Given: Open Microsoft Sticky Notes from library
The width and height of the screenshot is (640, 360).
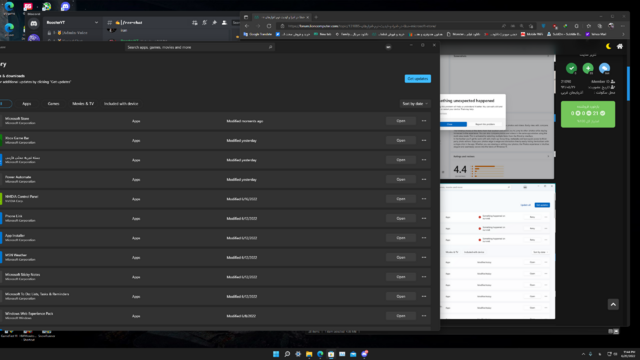Looking at the screenshot, I should tap(401, 277).
